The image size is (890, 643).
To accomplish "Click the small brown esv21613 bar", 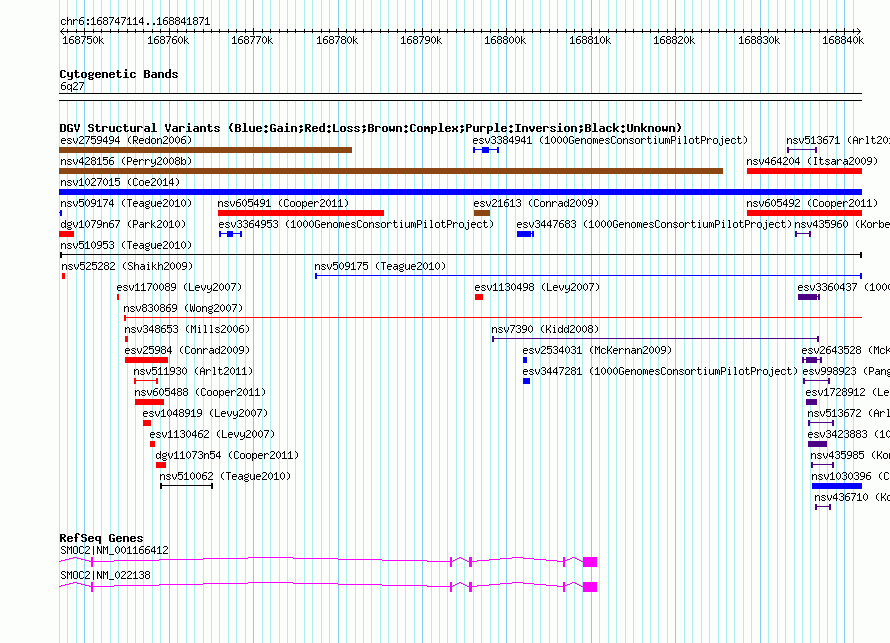I will (x=482, y=213).
